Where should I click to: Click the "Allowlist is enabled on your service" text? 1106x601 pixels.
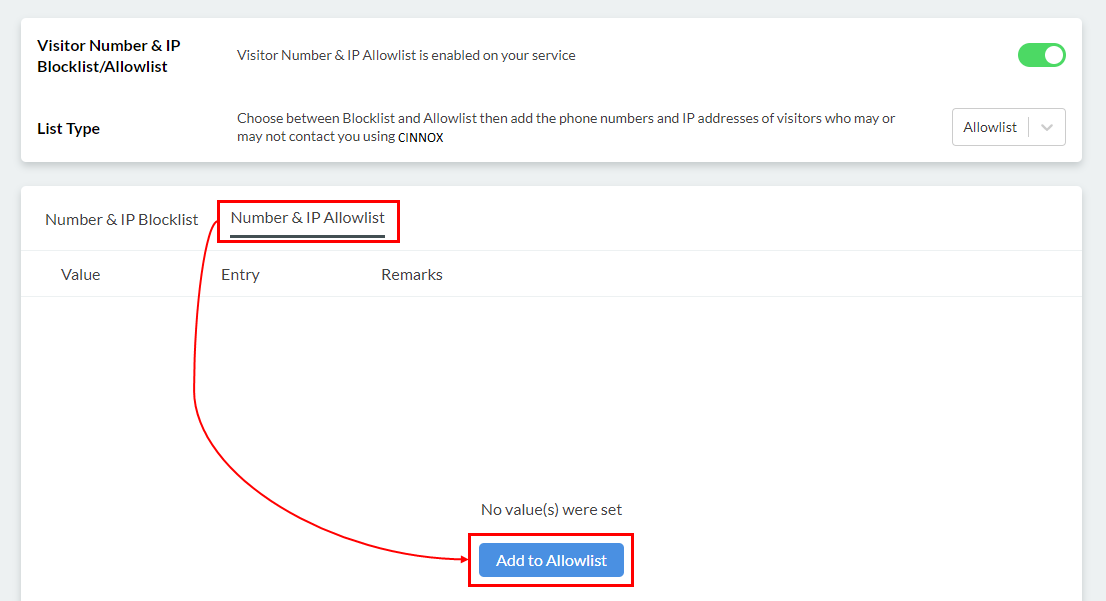click(406, 55)
